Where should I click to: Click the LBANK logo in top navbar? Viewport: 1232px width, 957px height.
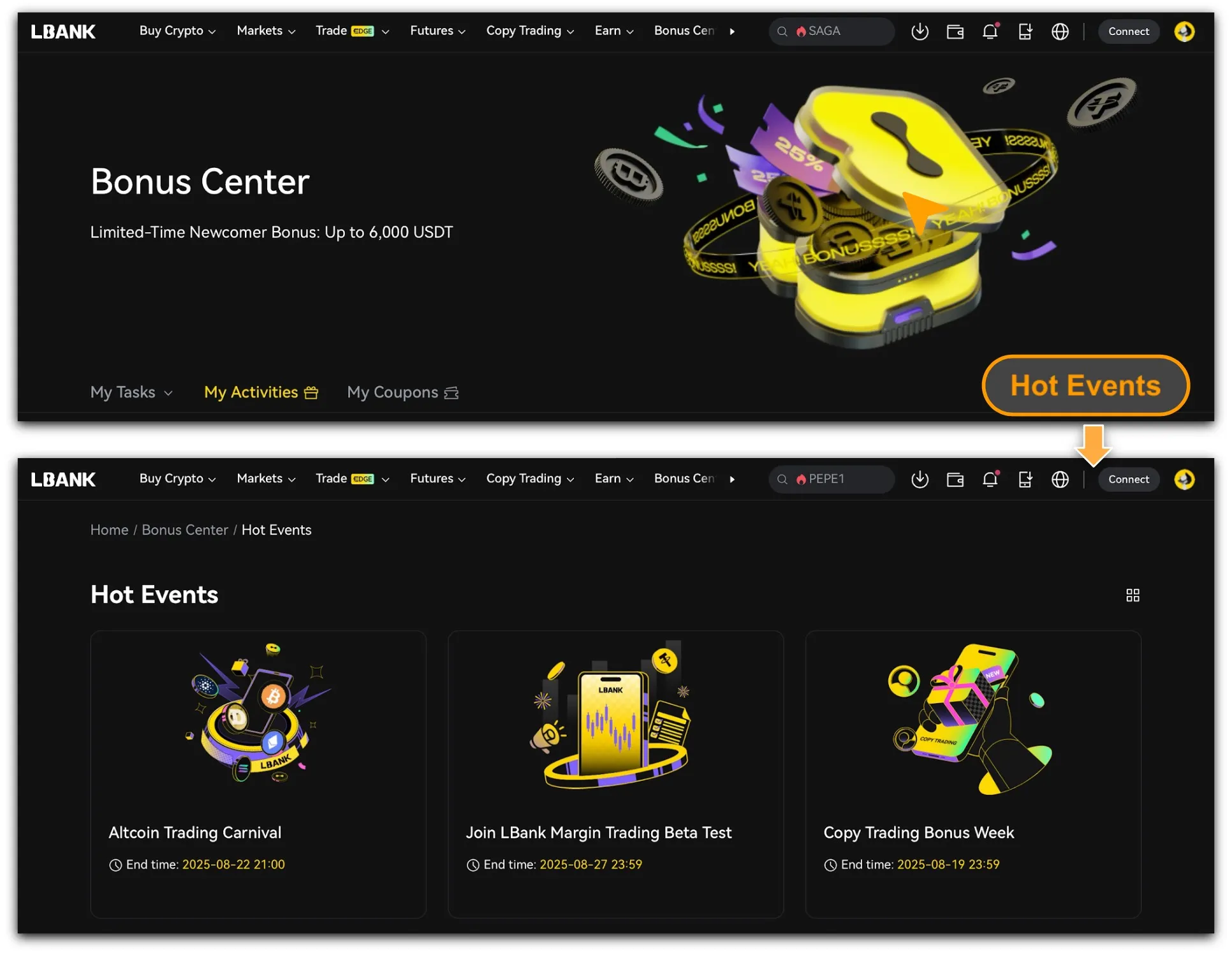tap(63, 31)
